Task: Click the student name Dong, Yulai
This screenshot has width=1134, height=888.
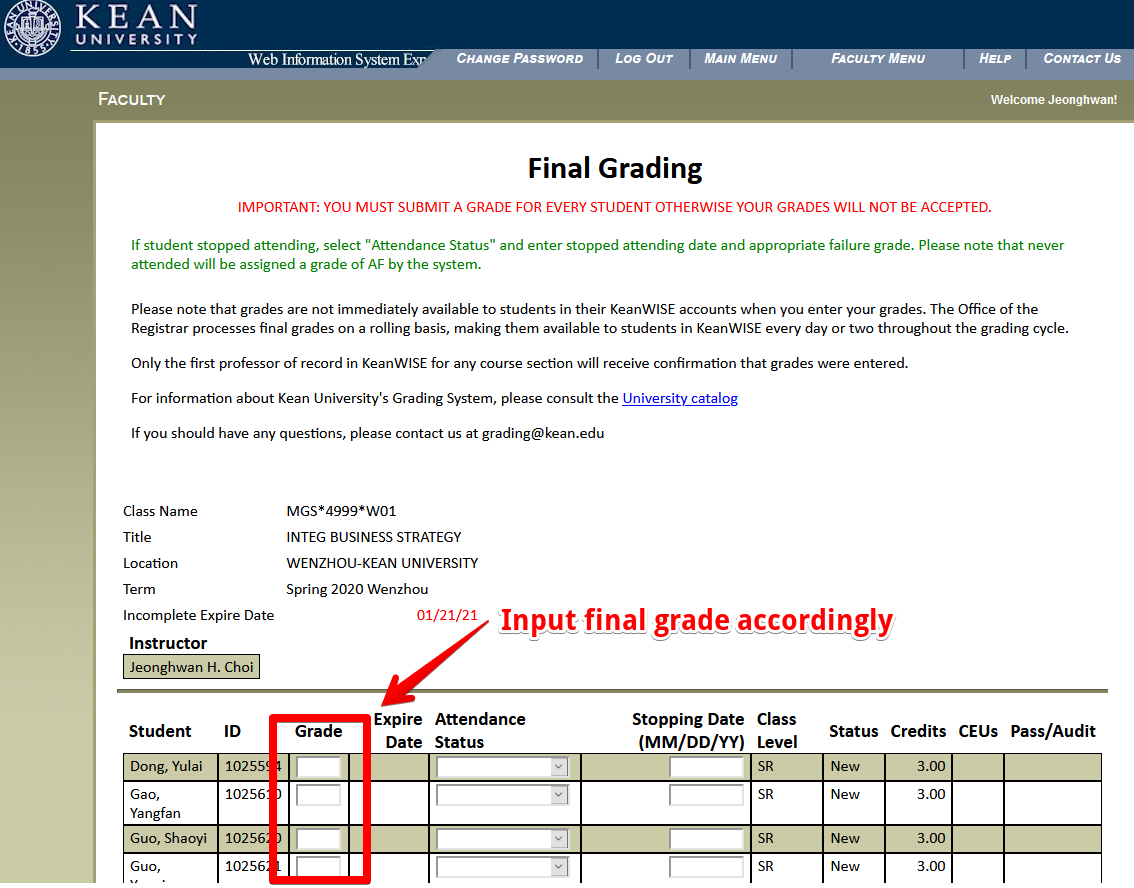Action: [x=166, y=767]
